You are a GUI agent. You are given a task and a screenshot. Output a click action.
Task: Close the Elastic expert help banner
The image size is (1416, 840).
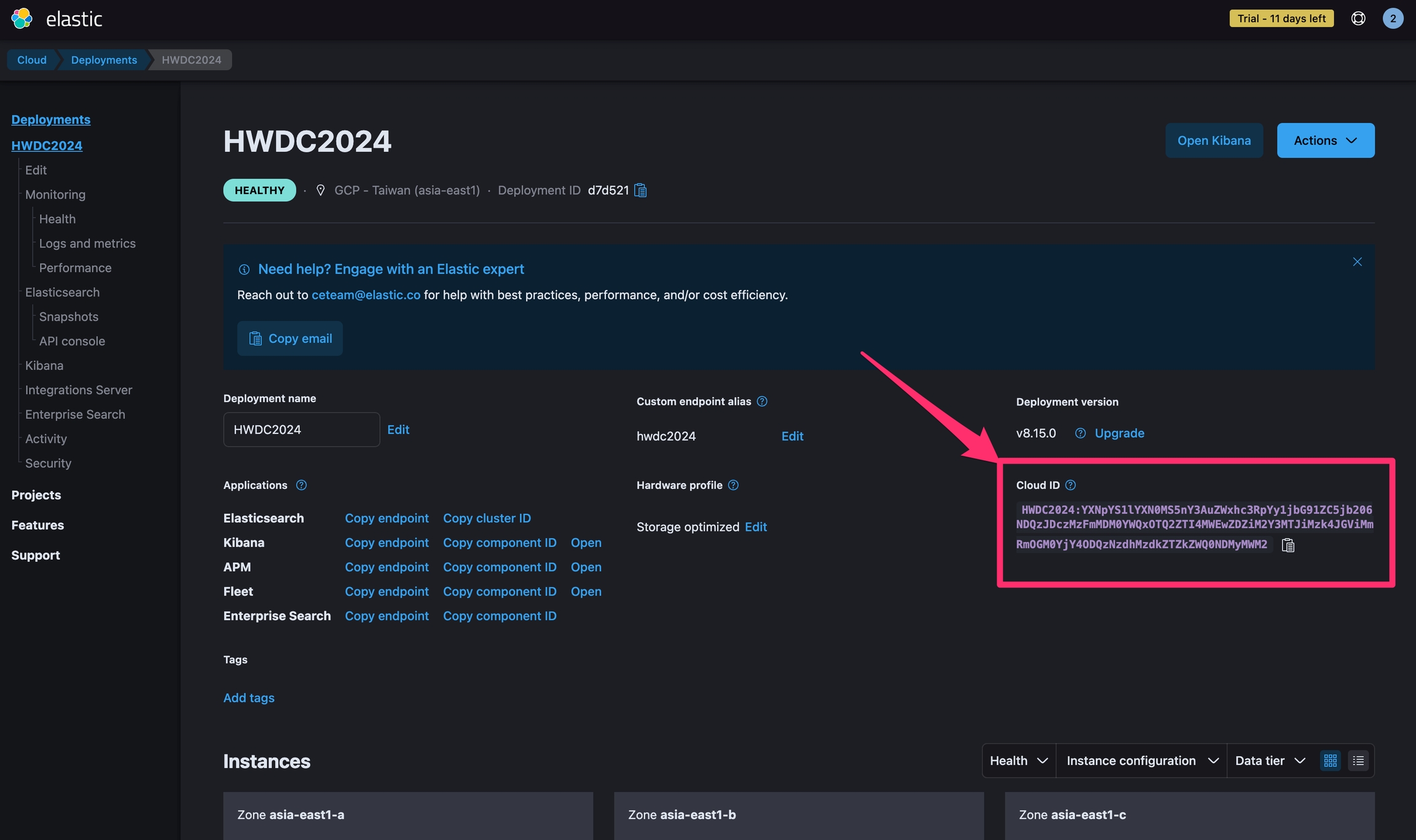[x=1358, y=262]
